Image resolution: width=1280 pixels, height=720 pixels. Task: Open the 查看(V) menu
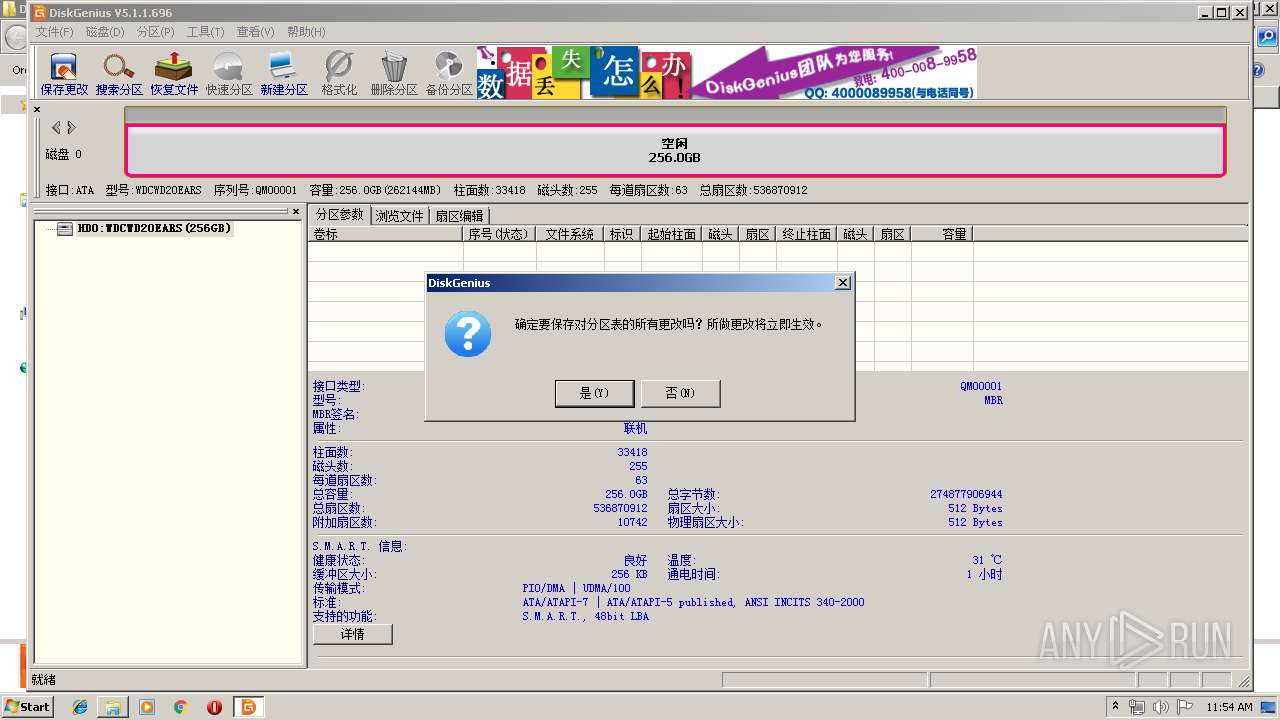(255, 32)
